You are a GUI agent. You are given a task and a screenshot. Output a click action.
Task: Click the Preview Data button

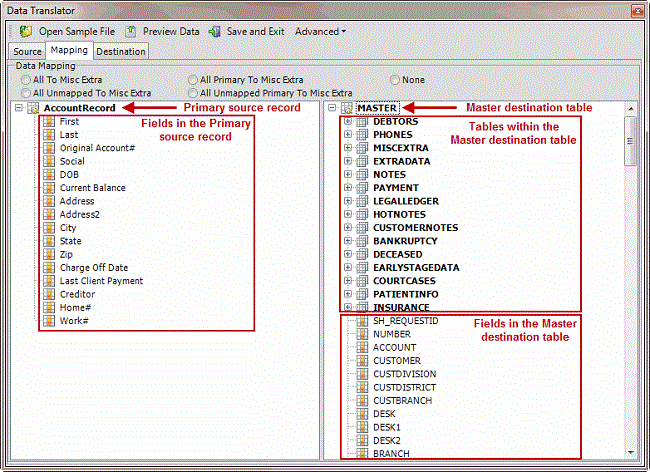(170, 31)
